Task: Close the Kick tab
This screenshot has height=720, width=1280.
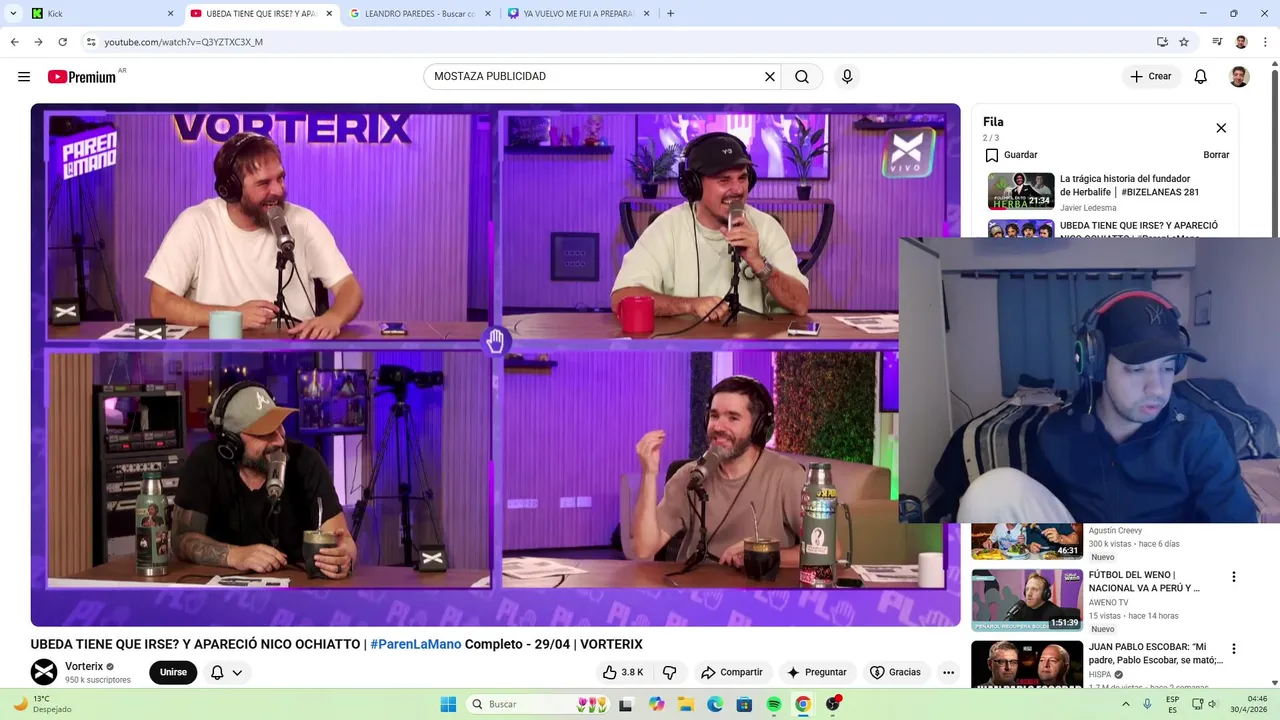Action: click(170, 14)
